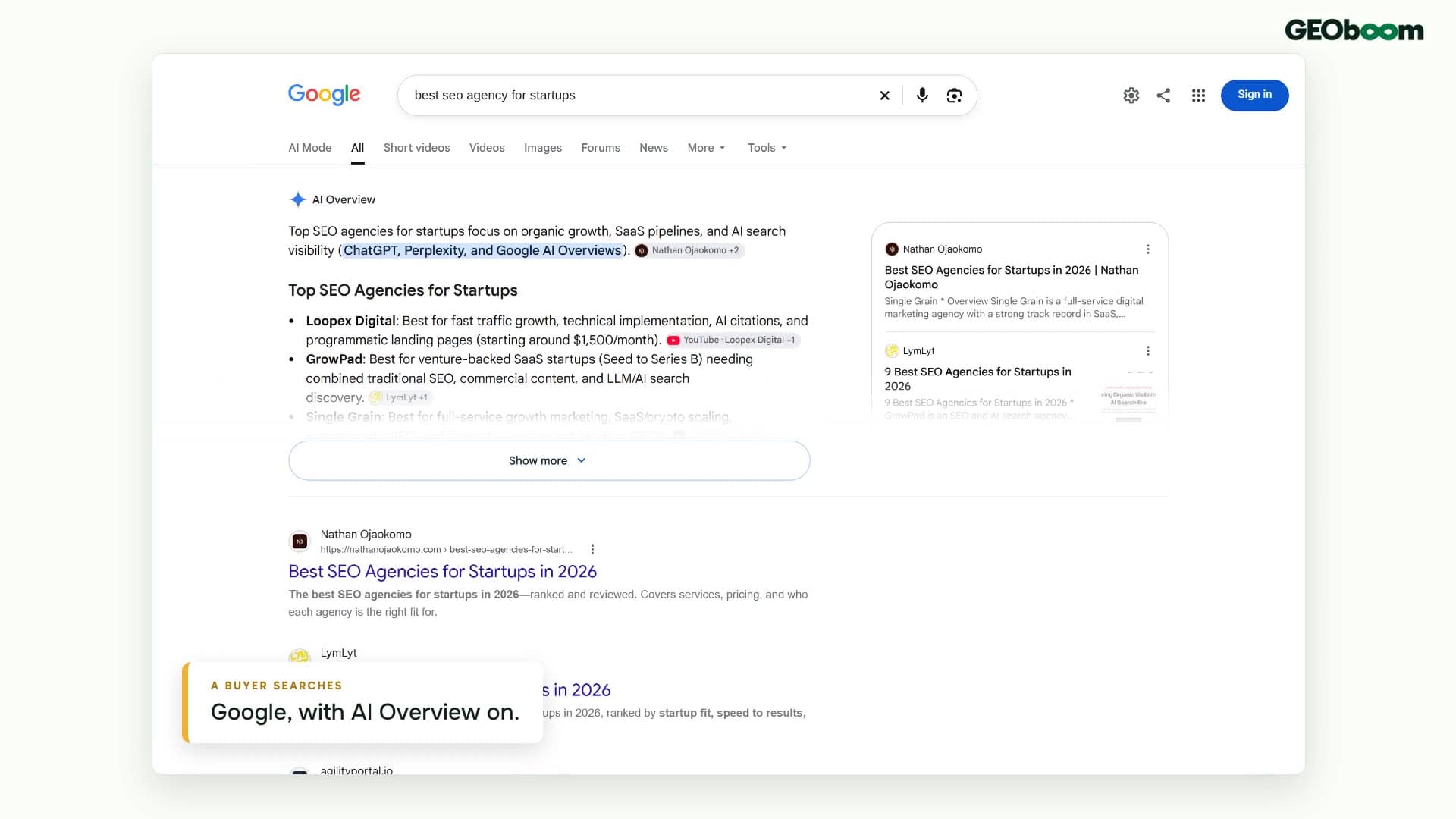Click LymLyt favicon in second search result
Viewport: 1456px width, 819px height.
pos(300,656)
